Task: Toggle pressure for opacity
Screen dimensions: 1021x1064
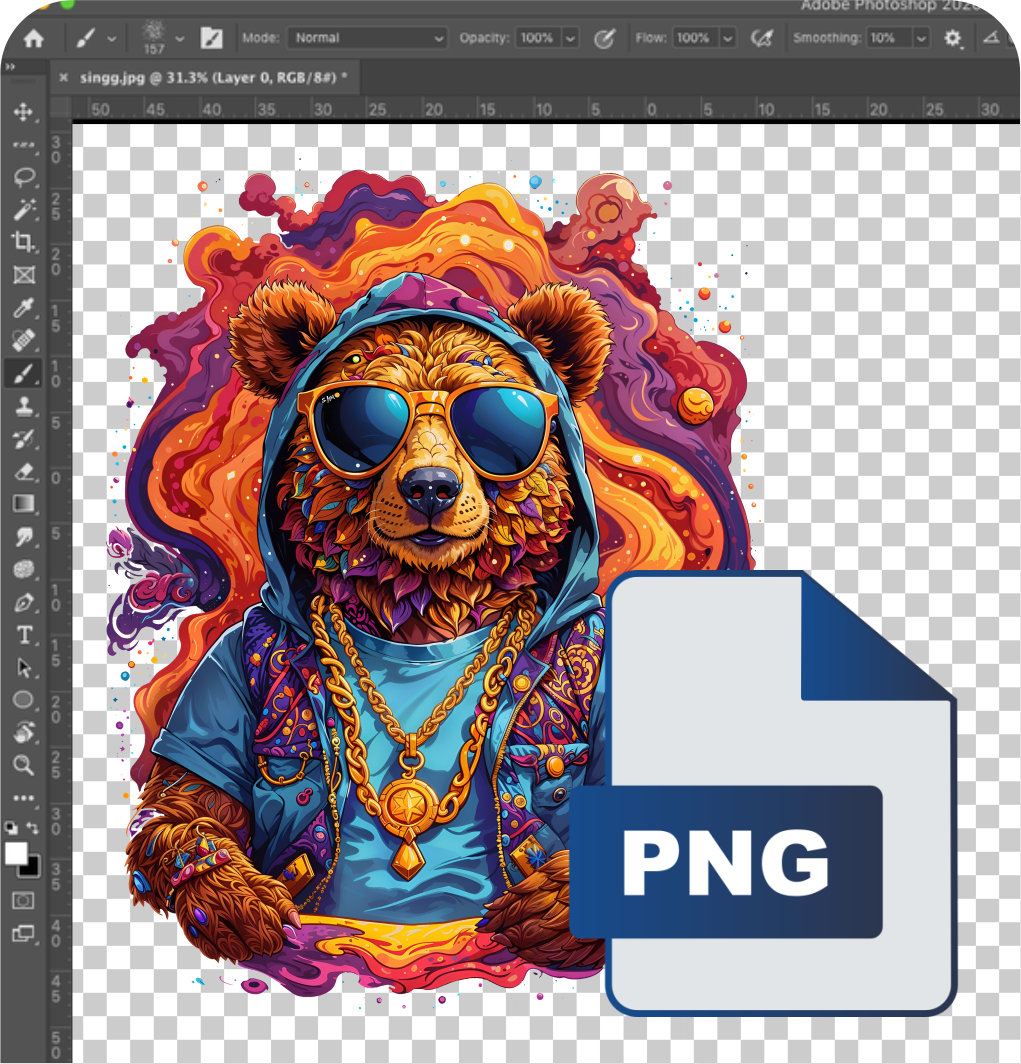Action: point(604,38)
